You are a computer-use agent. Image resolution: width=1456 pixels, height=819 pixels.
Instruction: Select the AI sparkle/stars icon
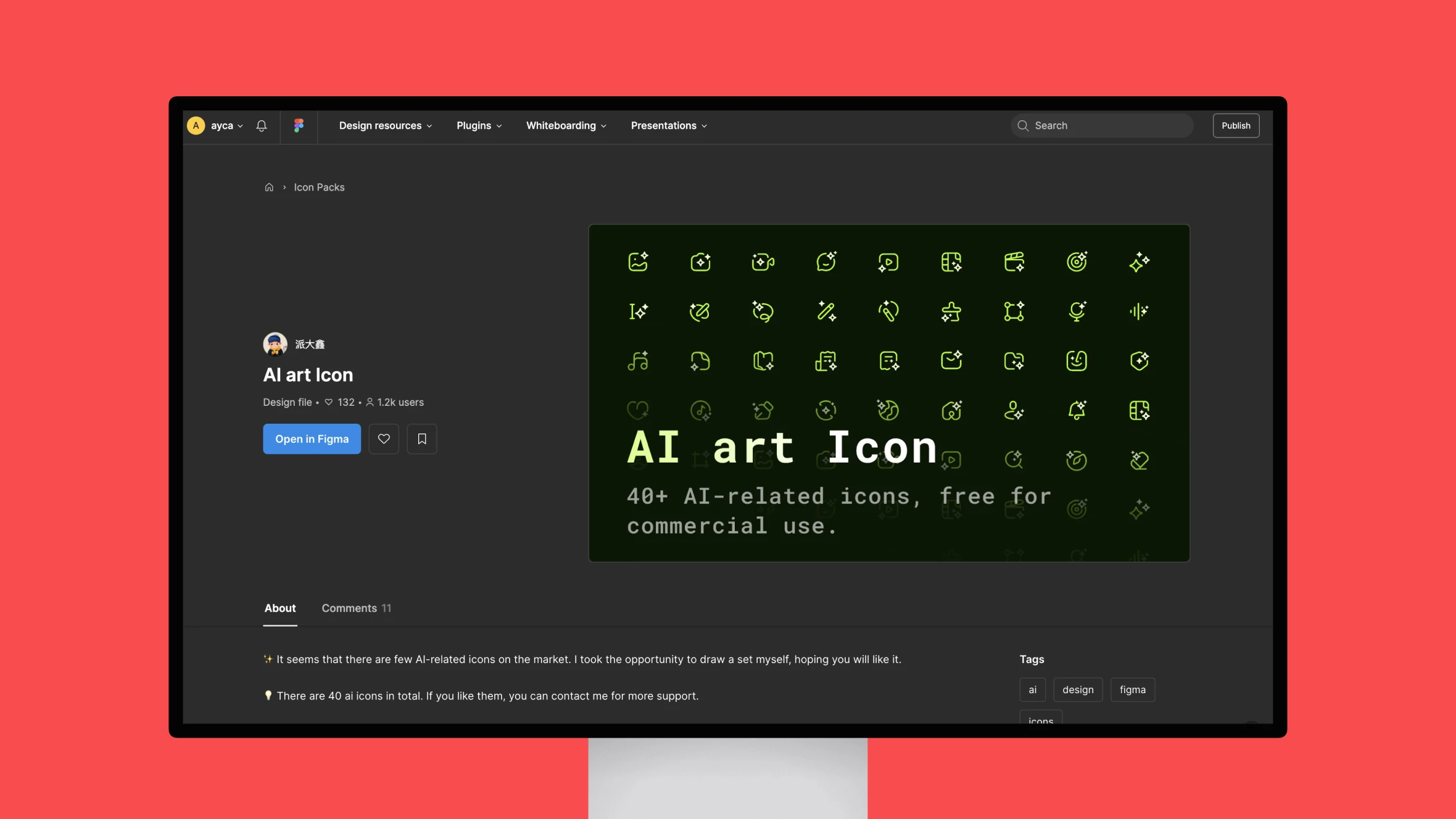pos(1138,261)
